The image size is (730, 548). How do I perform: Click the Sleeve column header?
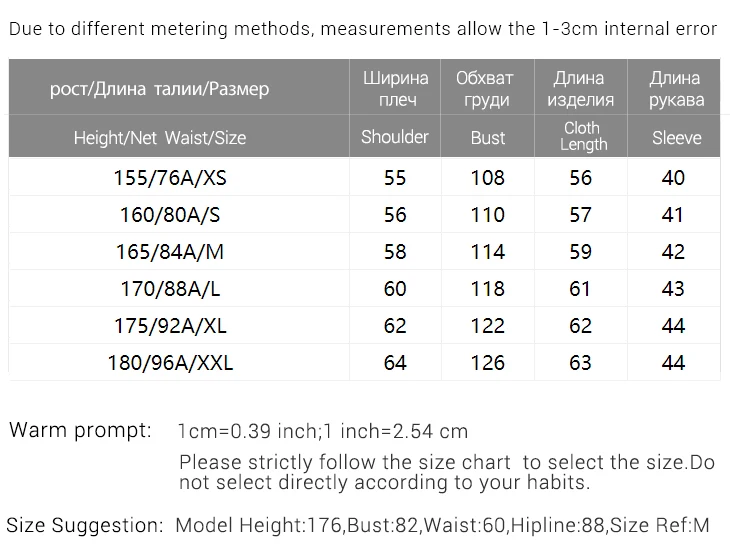pyautogui.click(x=676, y=138)
